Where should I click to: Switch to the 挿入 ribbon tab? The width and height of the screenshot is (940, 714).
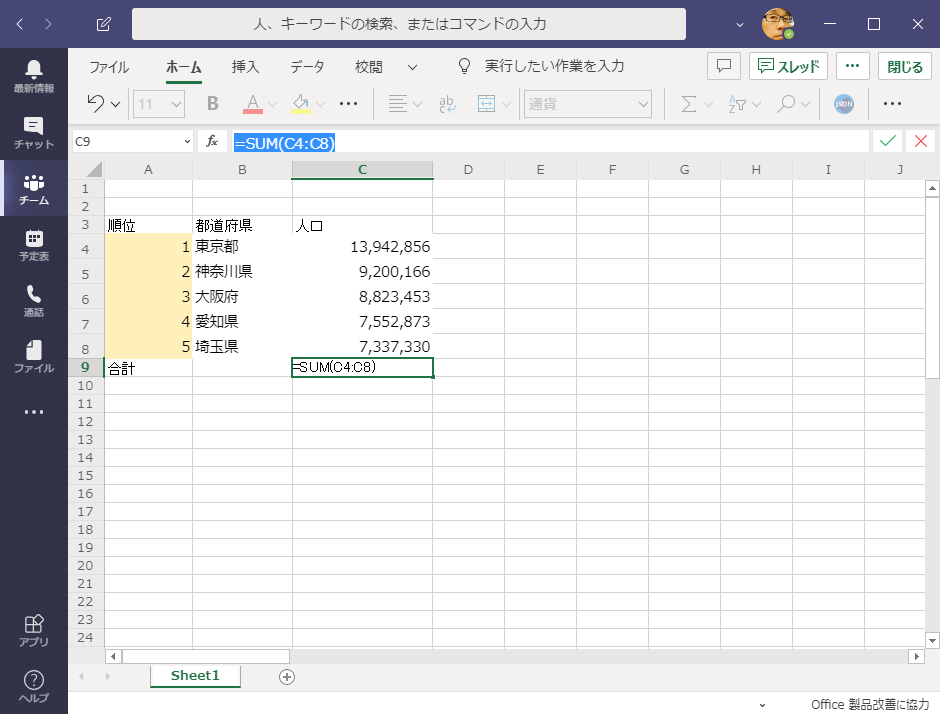point(245,67)
